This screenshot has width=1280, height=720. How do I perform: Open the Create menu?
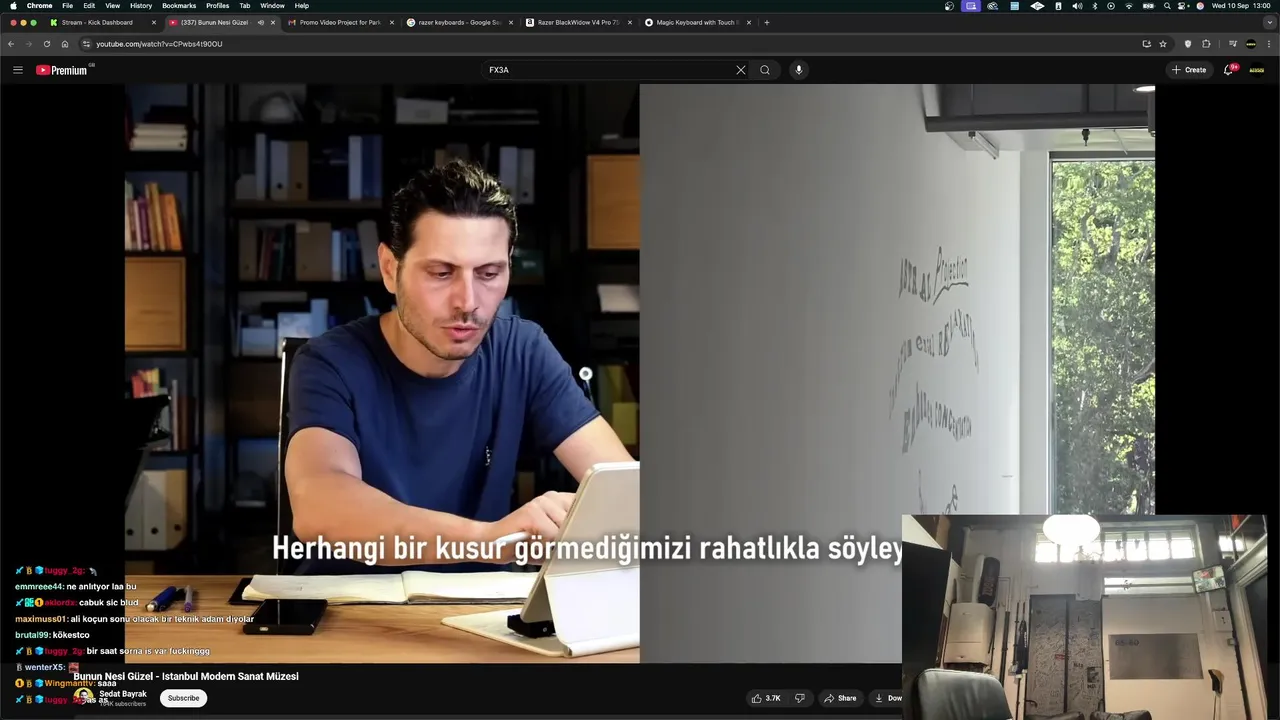tap(1189, 70)
